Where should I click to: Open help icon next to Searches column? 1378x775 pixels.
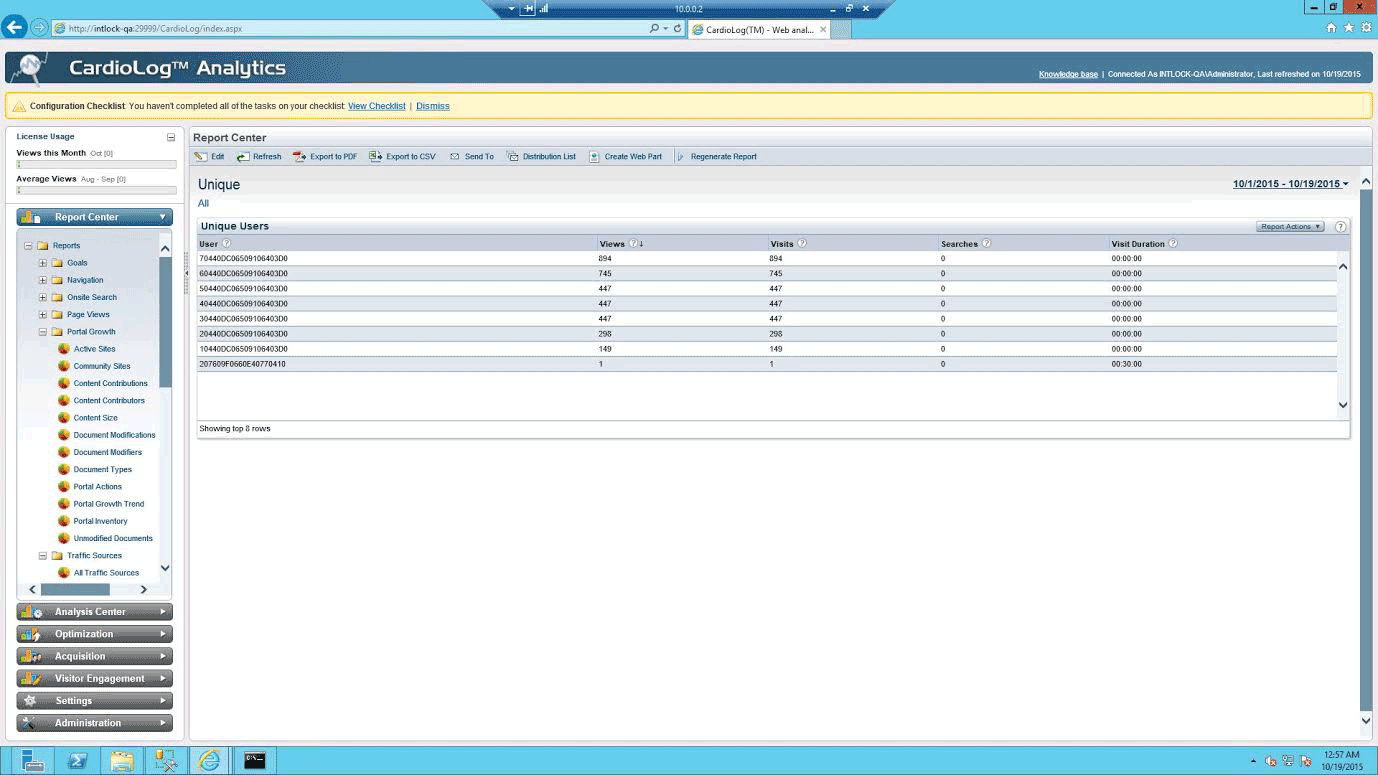tap(986, 243)
